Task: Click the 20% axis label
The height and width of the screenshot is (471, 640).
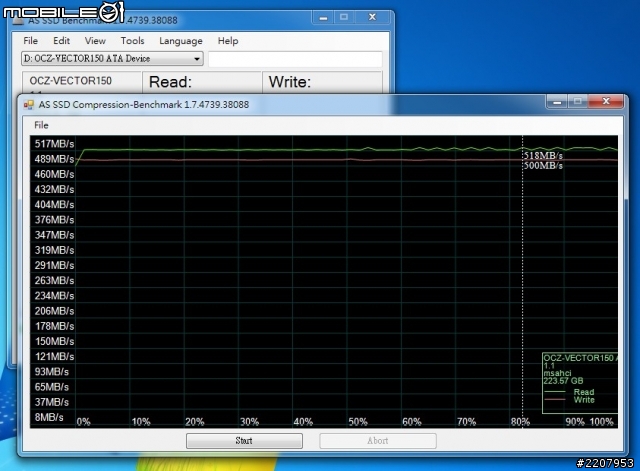Action: pos(195,422)
